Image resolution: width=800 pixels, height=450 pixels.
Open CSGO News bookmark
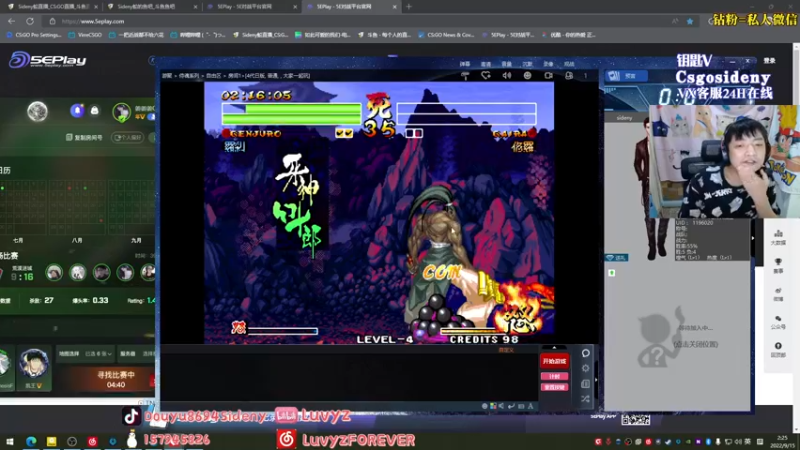[x=446, y=35]
